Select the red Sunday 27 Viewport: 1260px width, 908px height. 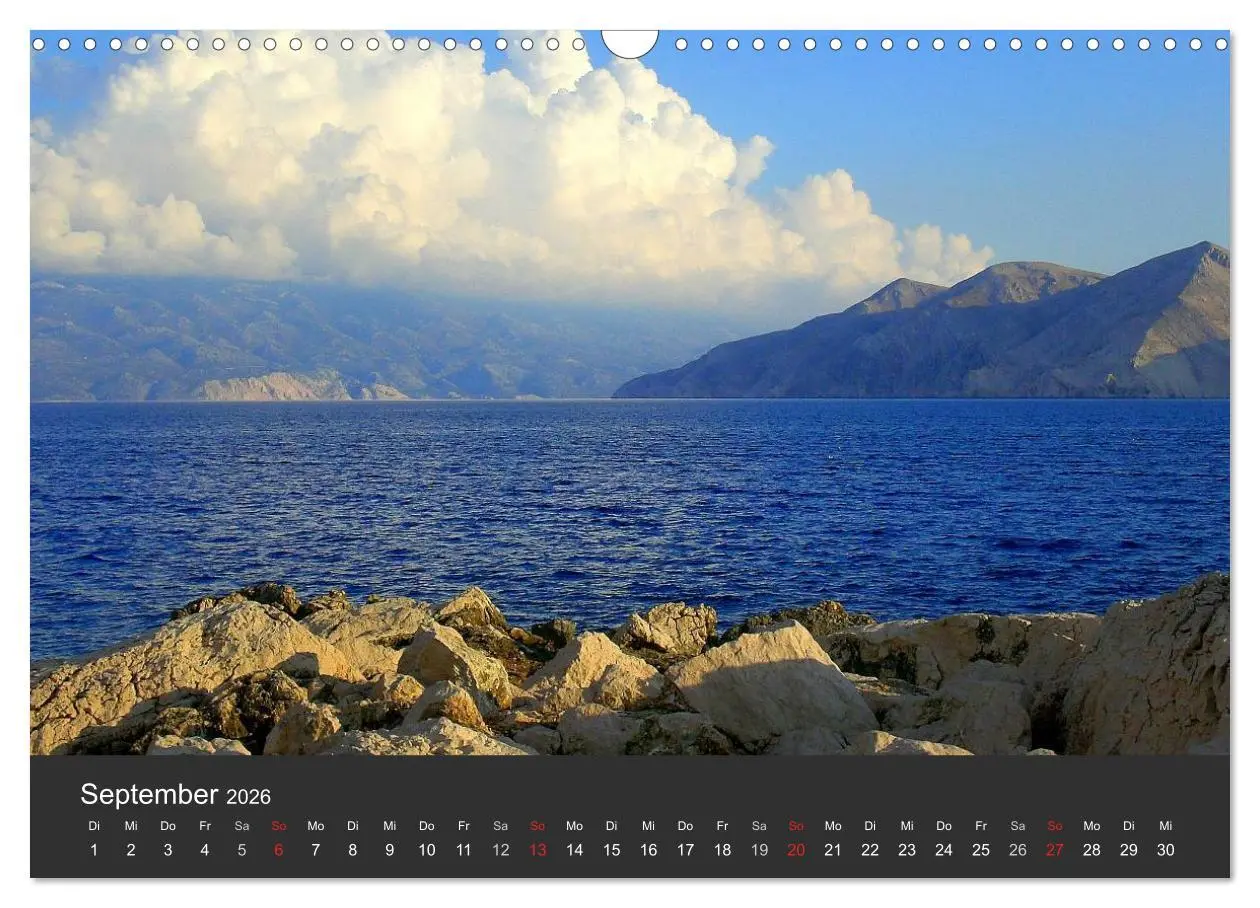pos(1055,850)
